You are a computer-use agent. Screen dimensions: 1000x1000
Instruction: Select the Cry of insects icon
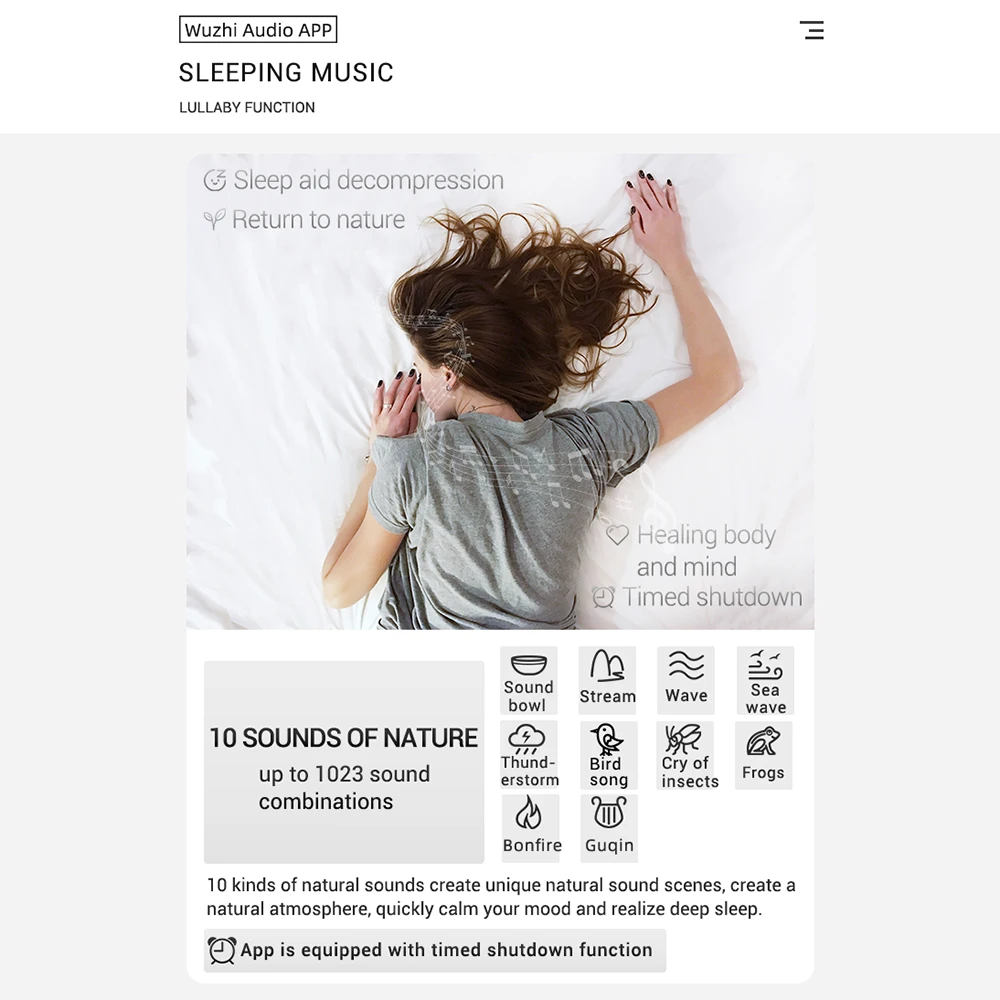coord(686,755)
